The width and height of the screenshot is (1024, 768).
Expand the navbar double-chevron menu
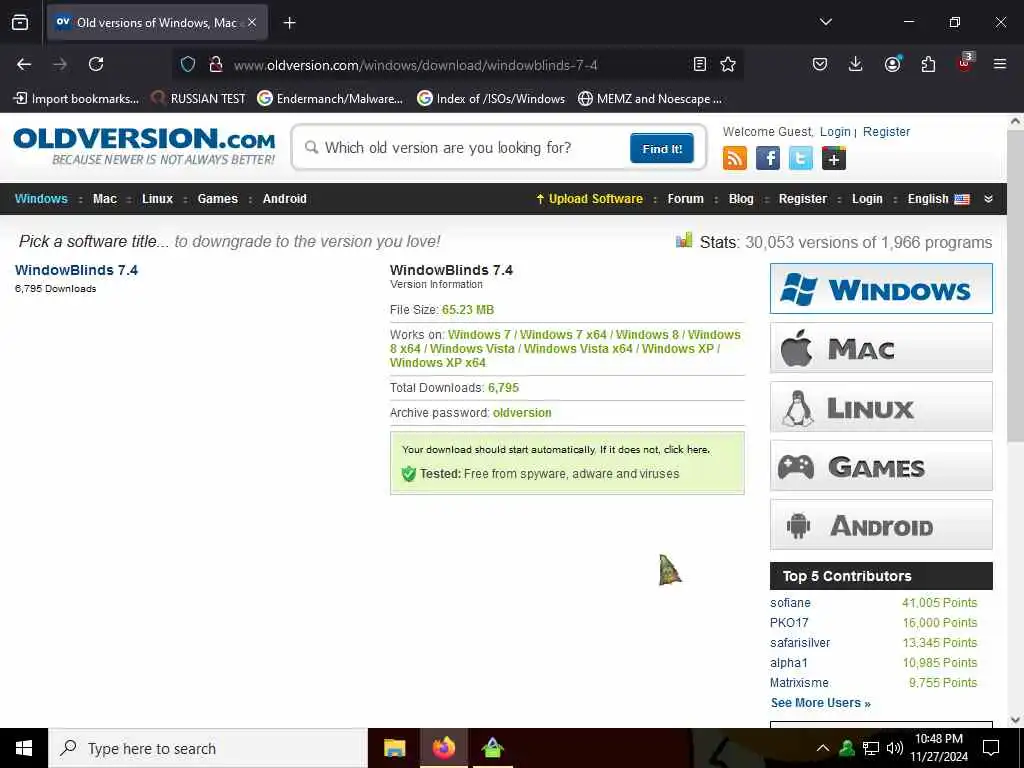(988, 199)
